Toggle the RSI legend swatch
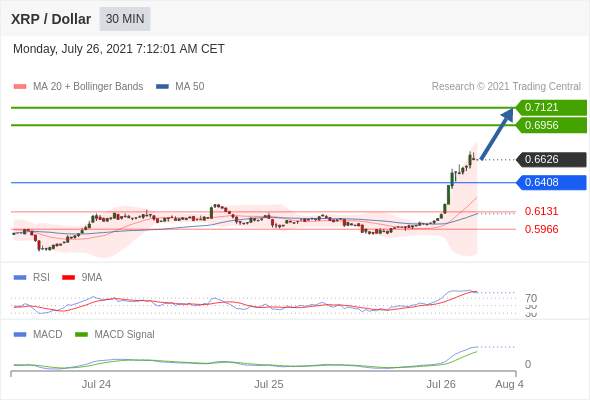Screen dimensions: 590x400 (20, 278)
